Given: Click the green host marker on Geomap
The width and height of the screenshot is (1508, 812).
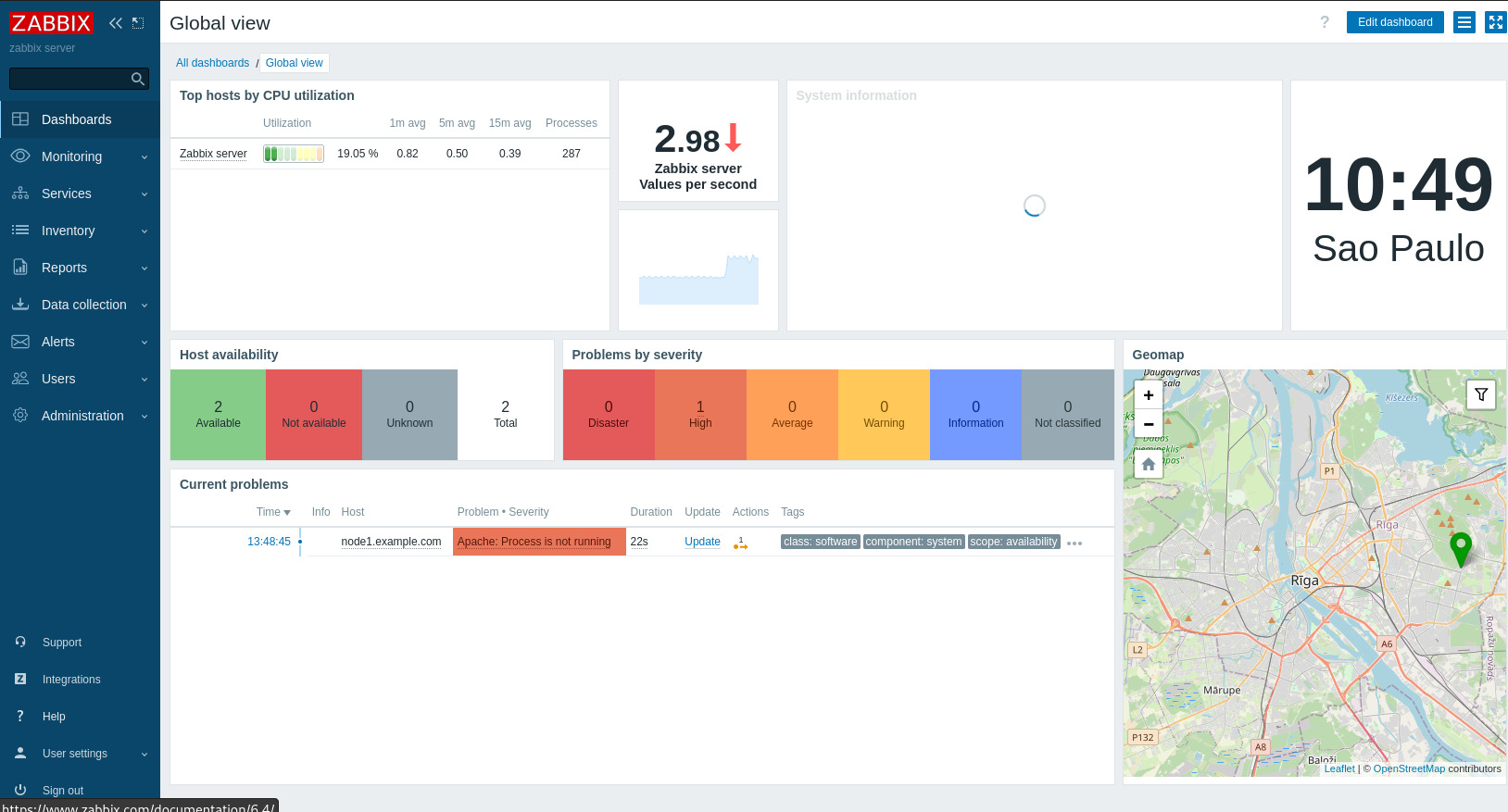Looking at the screenshot, I should coord(1461,549).
